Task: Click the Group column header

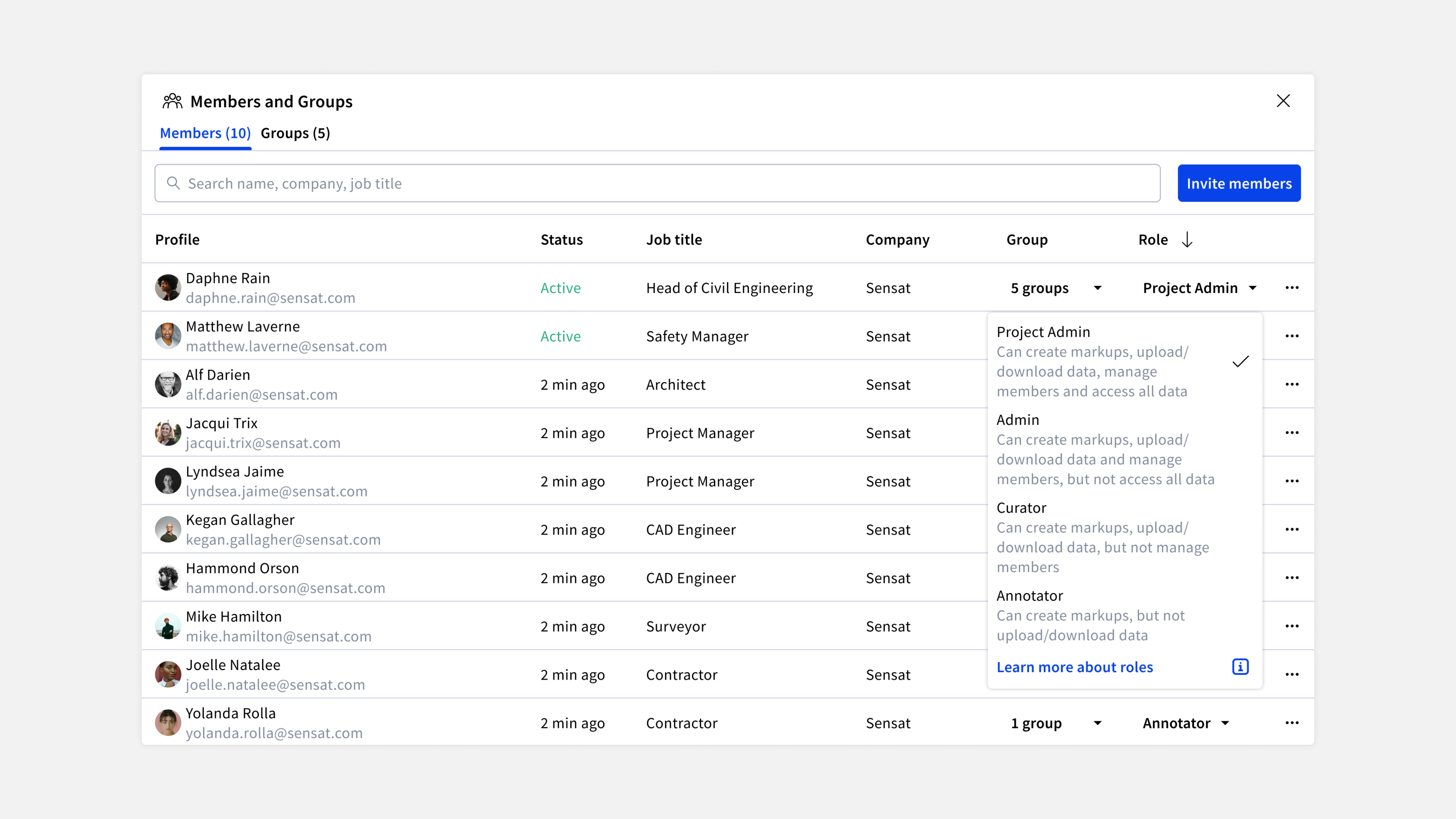Action: [x=1027, y=240]
